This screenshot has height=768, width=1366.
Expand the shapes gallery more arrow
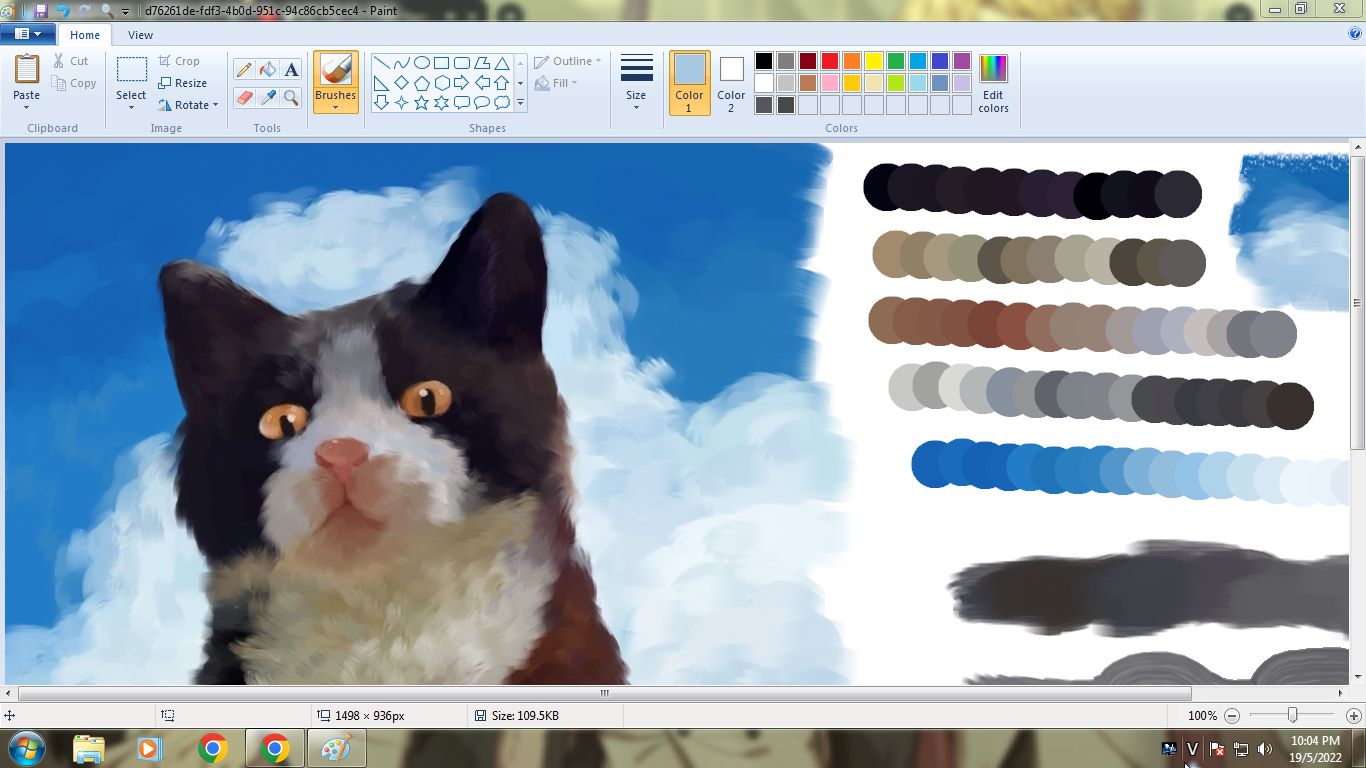[x=520, y=102]
